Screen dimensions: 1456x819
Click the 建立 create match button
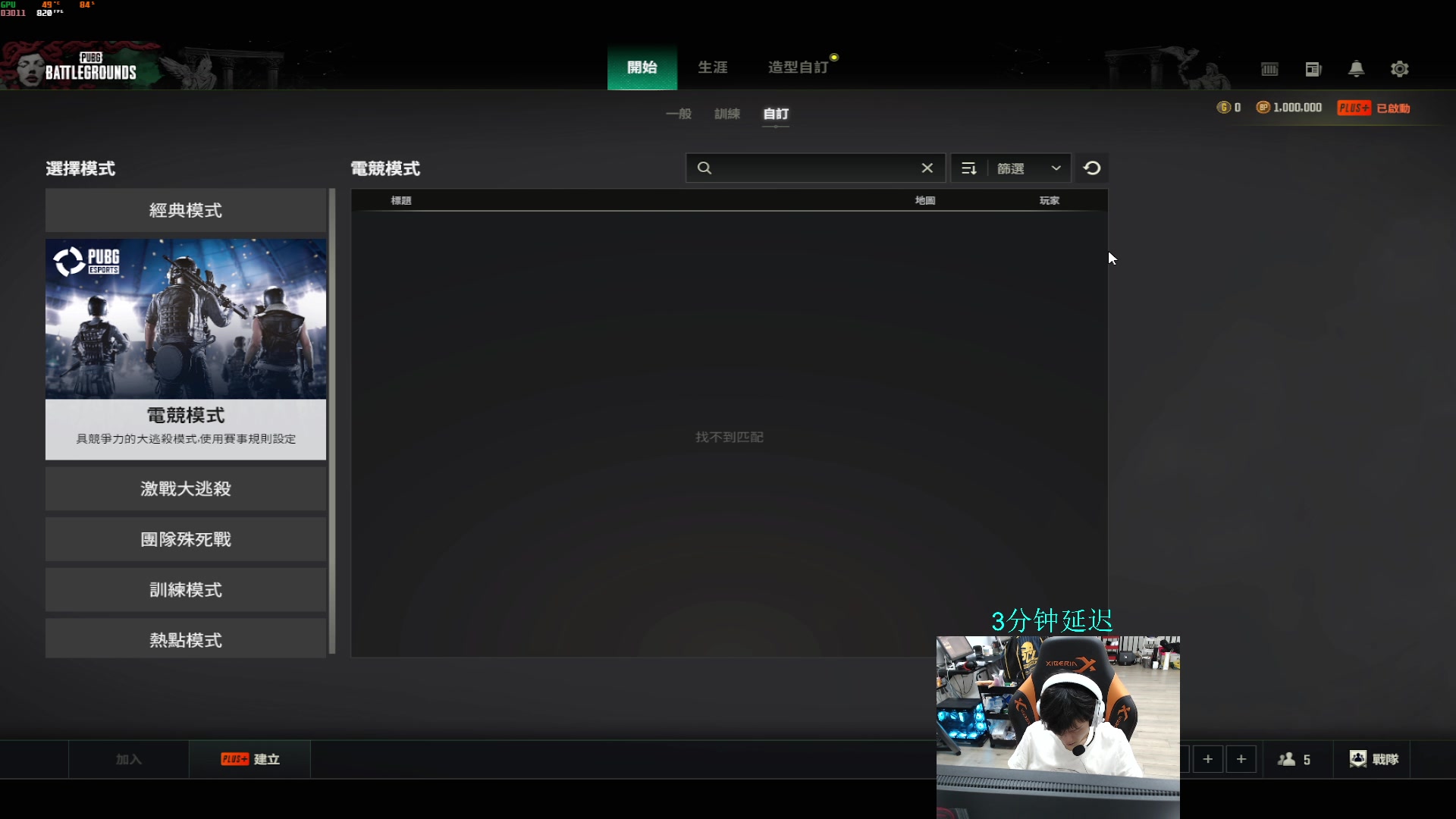click(x=250, y=759)
